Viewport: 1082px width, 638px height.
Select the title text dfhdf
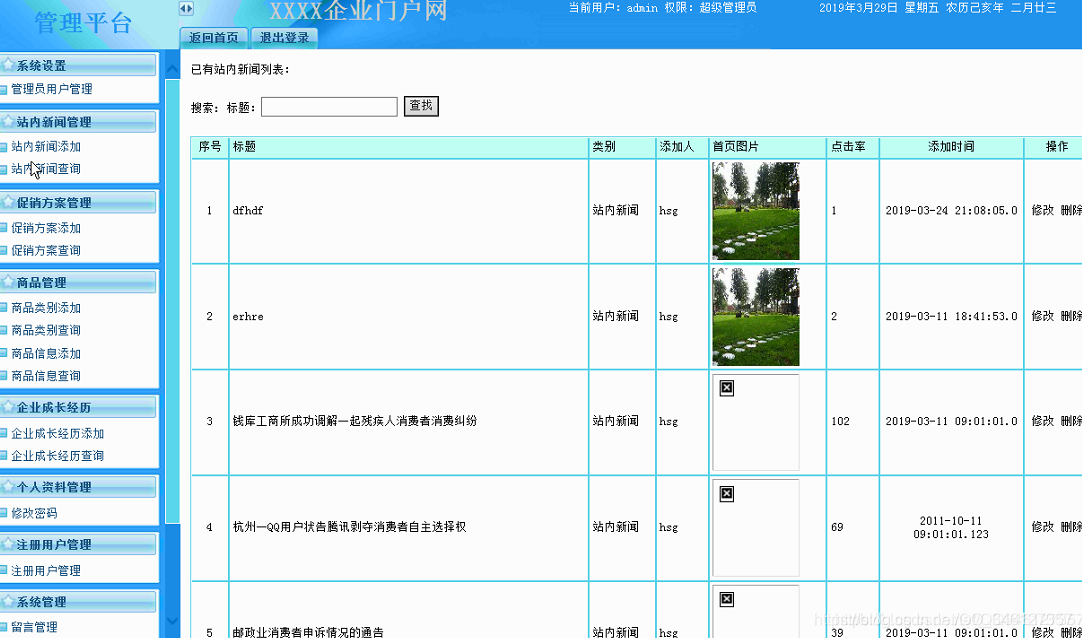coord(248,210)
